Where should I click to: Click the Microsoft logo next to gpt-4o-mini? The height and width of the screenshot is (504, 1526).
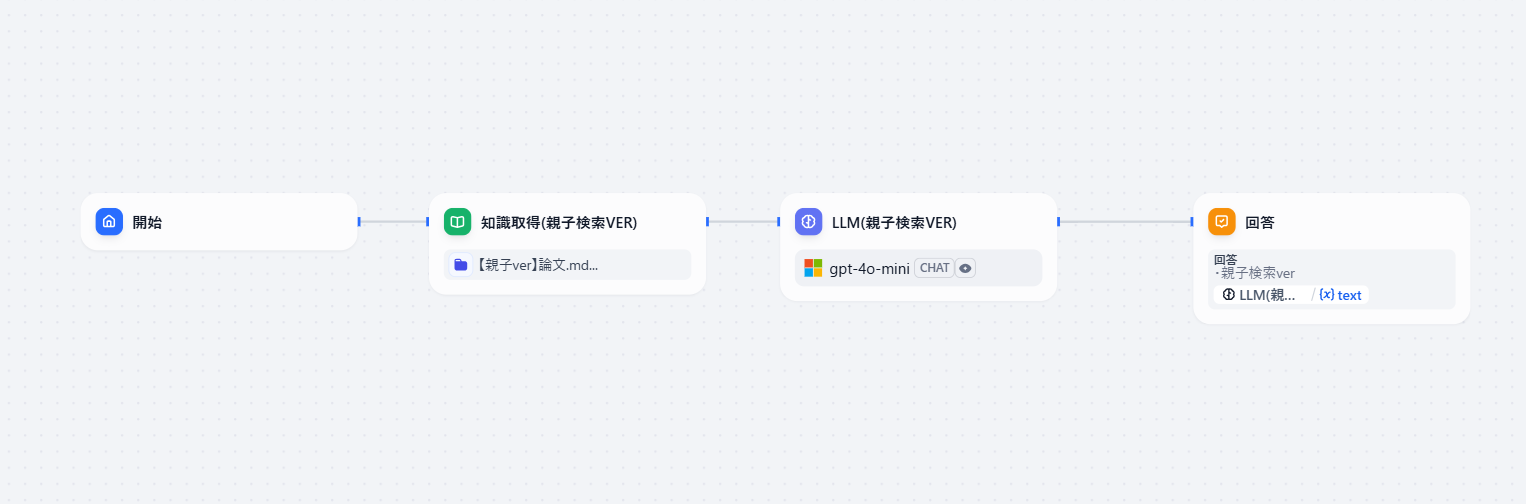(813, 268)
